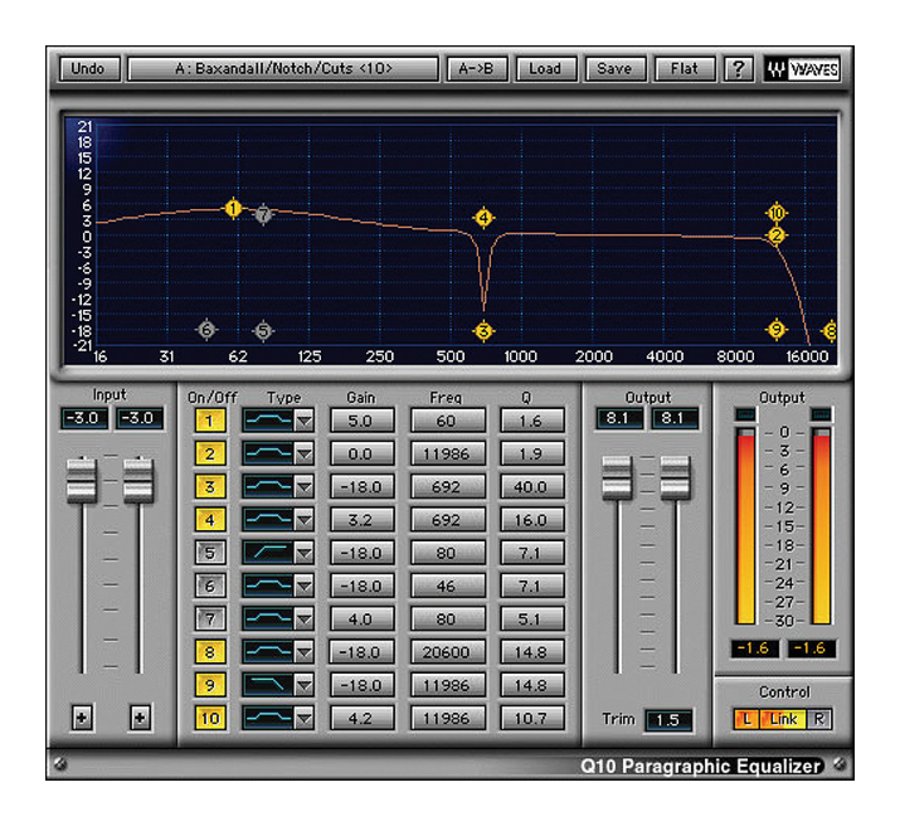Open help with the question mark button

(738, 69)
